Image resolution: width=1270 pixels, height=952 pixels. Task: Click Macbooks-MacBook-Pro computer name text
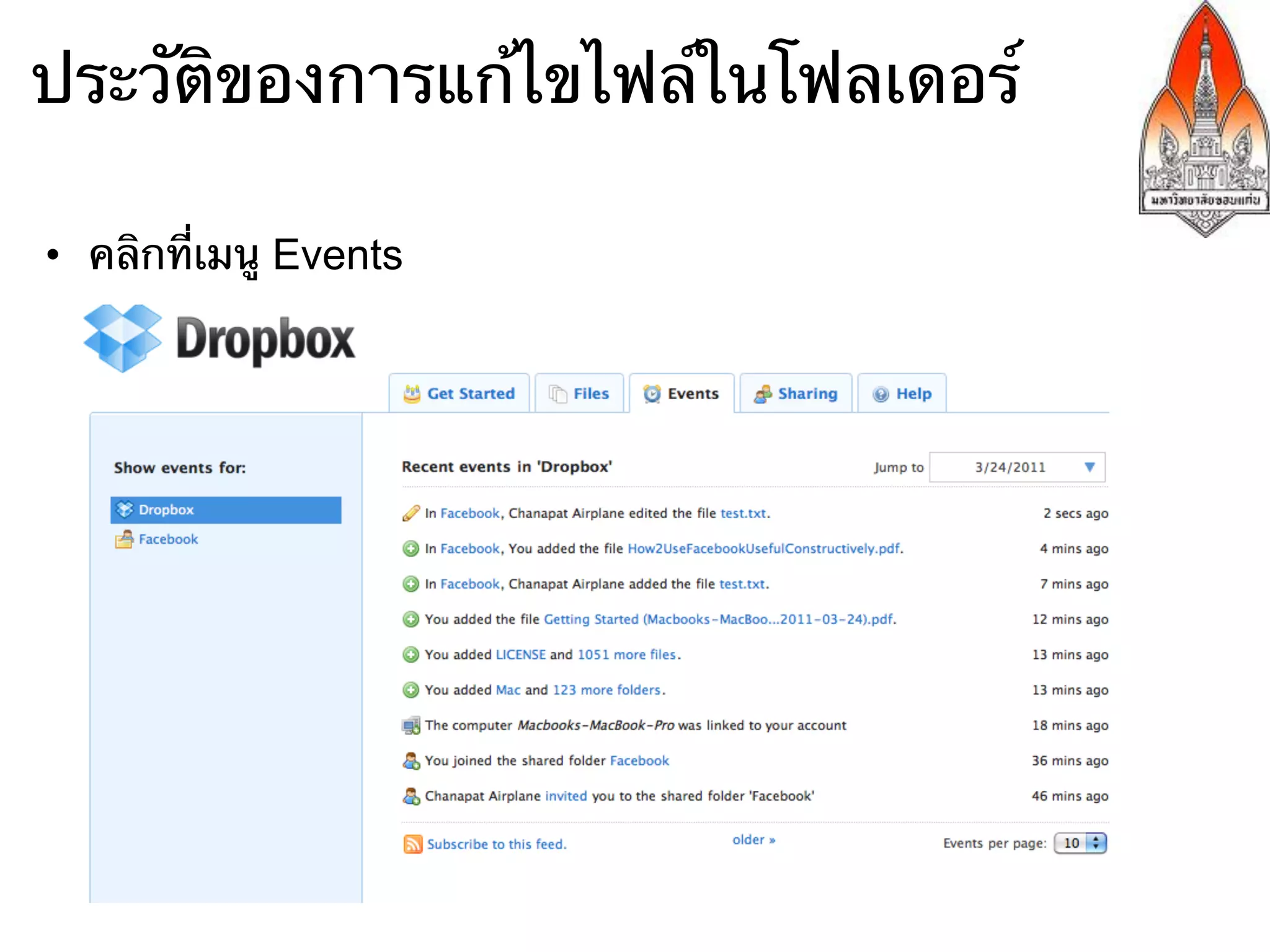(595, 725)
